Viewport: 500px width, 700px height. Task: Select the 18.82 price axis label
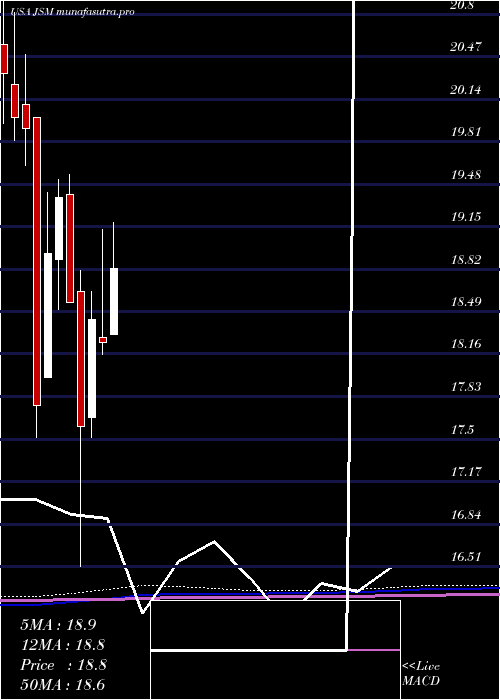pyautogui.click(x=466, y=259)
